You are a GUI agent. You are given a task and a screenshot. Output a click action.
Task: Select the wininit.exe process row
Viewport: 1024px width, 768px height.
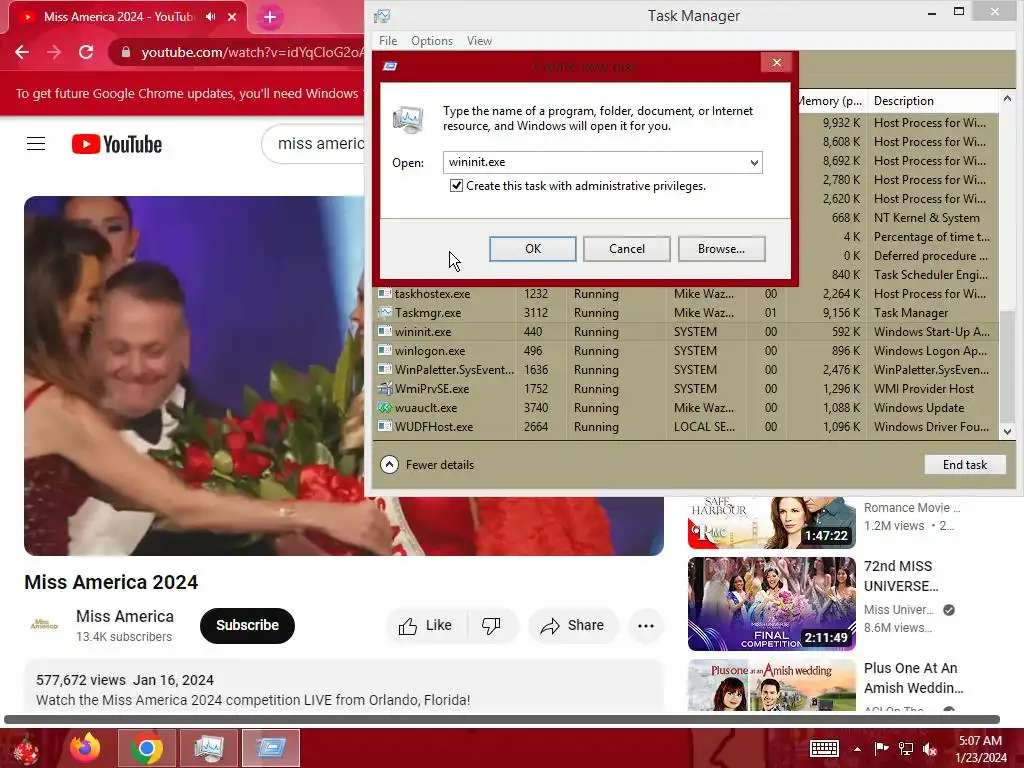(686, 332)
